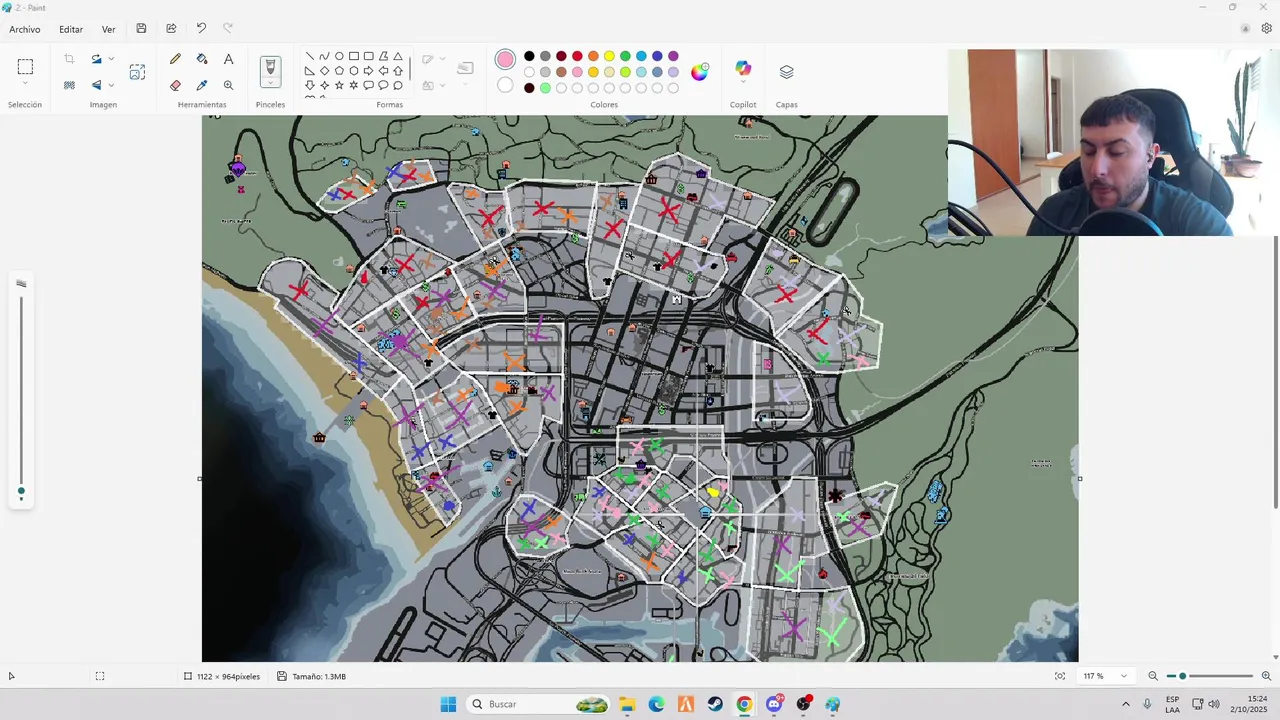
Task: Open the Archivo menu
Action: pos(25,29)
